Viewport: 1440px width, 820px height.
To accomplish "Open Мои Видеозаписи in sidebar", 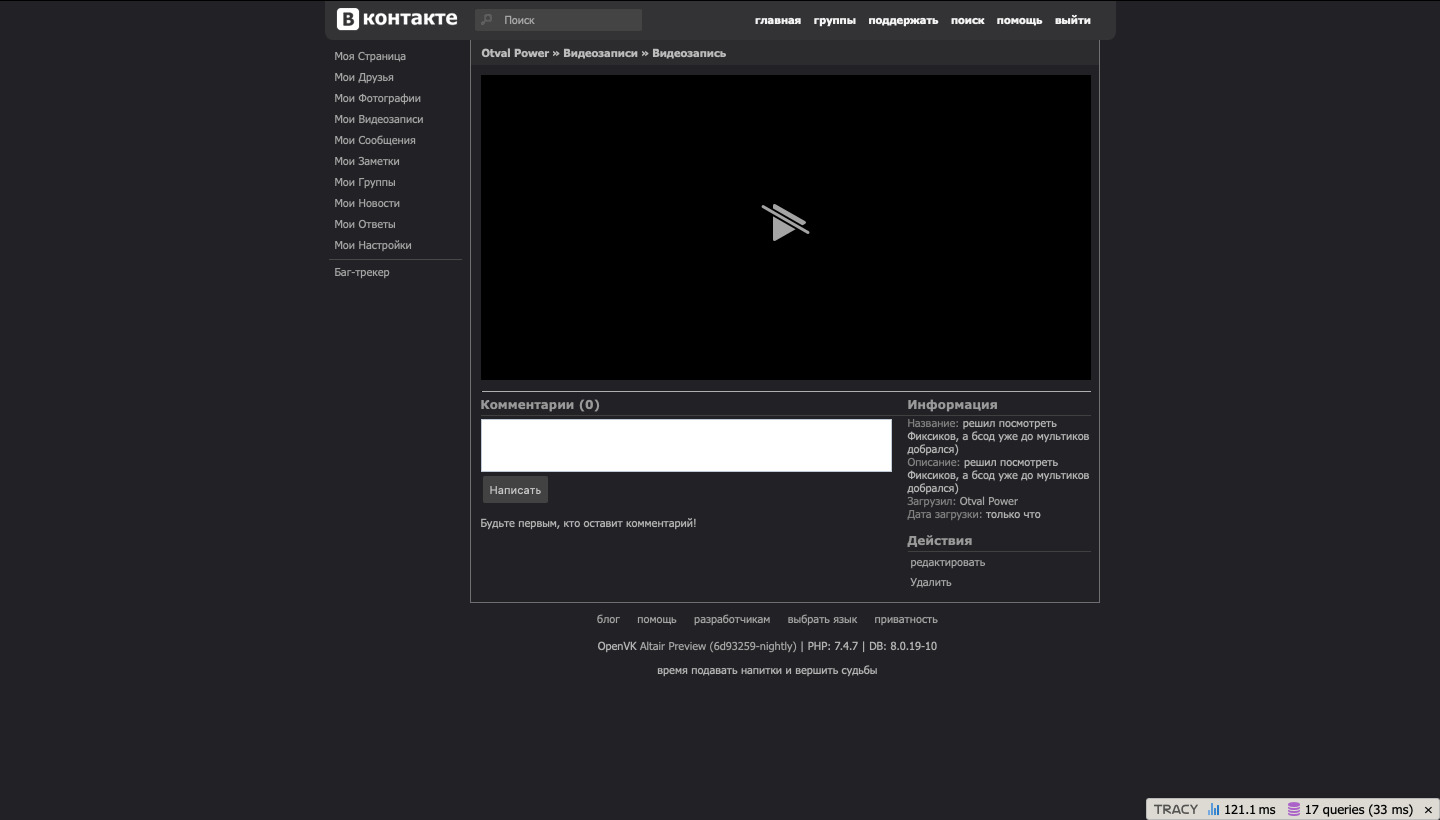I will [379, 119].
